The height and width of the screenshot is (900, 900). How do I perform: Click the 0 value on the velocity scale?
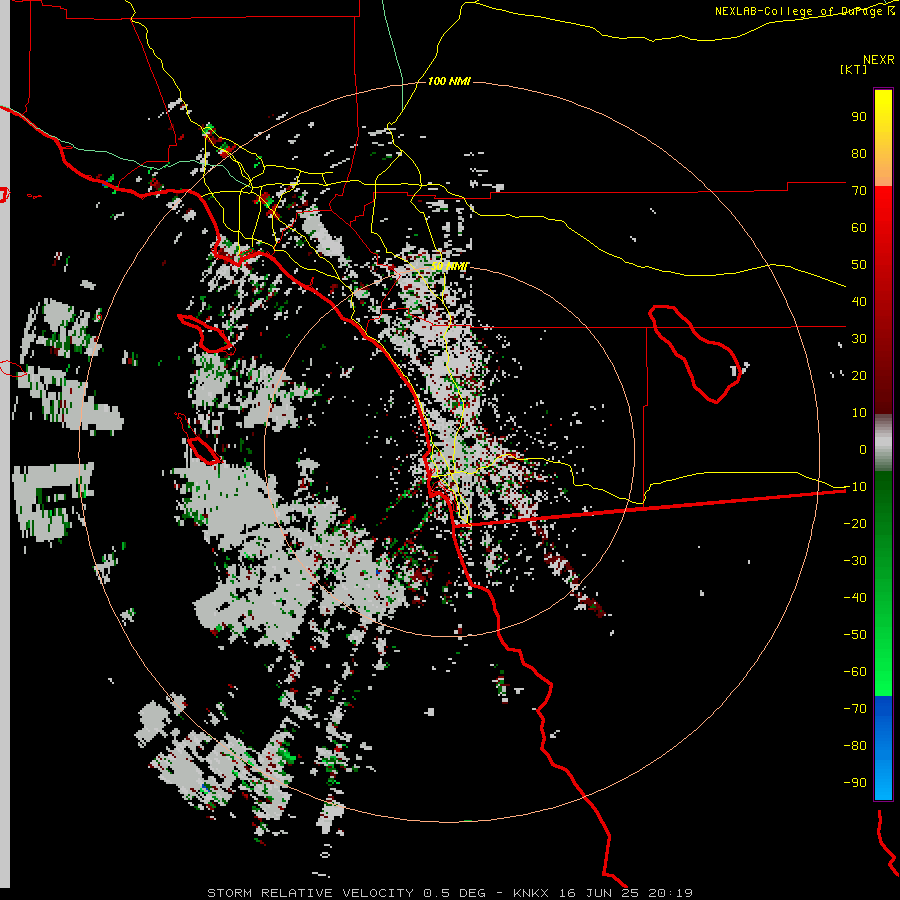pyautogui.click(x=863, y=449)
